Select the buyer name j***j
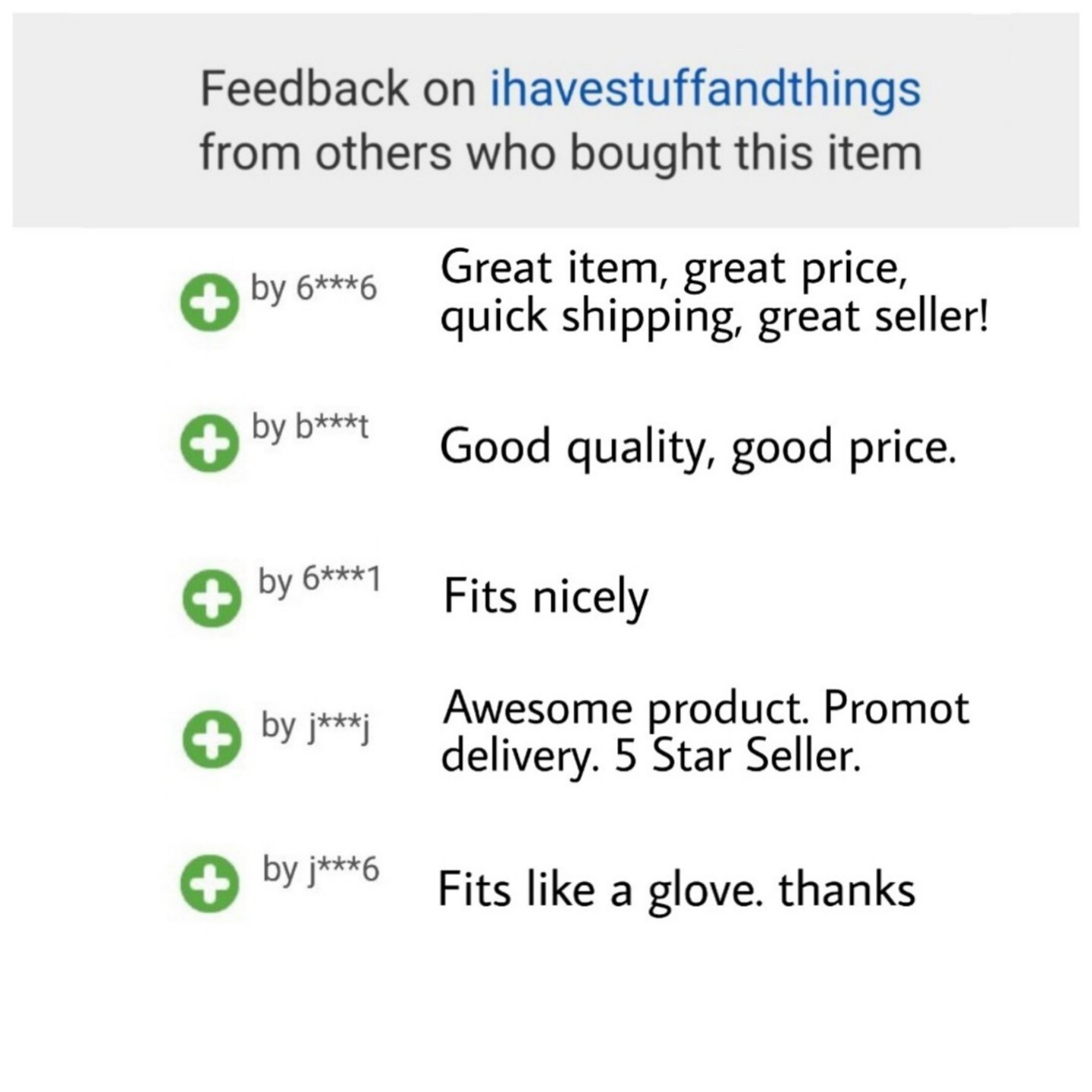Viewport: 1092px width, 1092px height. (315, 726)
